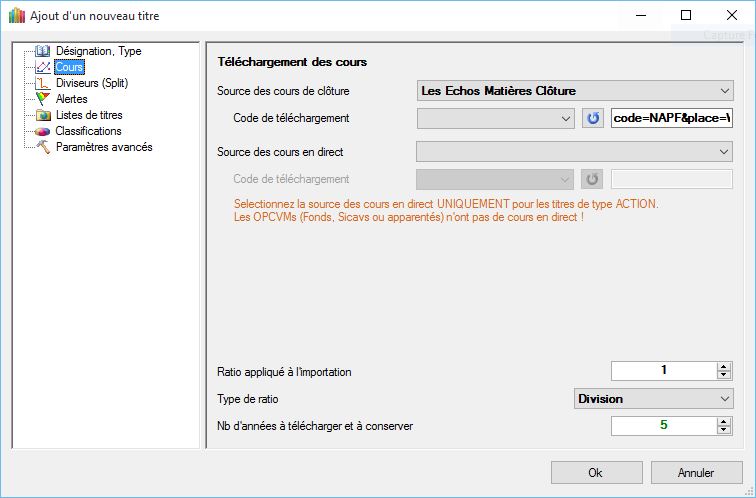Increase the import ratio value
The height and width of the screenshot is (498, 756).
(725, 367)
